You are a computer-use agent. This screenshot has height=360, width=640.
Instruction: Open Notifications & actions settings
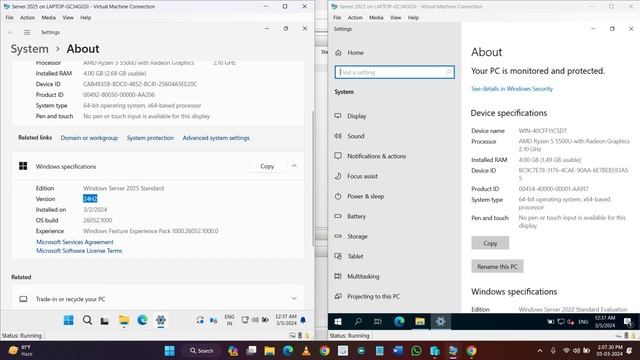(x=376, y=156)
